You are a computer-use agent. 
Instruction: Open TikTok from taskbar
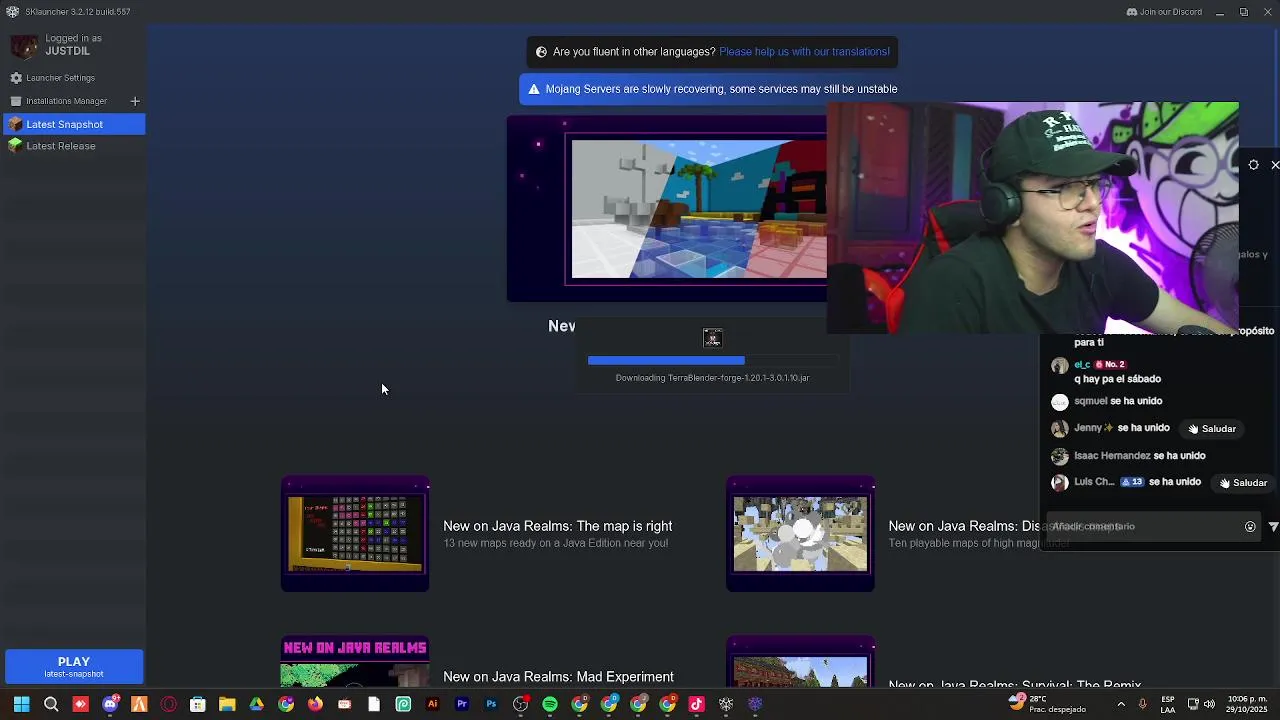(x=696, y=704)
